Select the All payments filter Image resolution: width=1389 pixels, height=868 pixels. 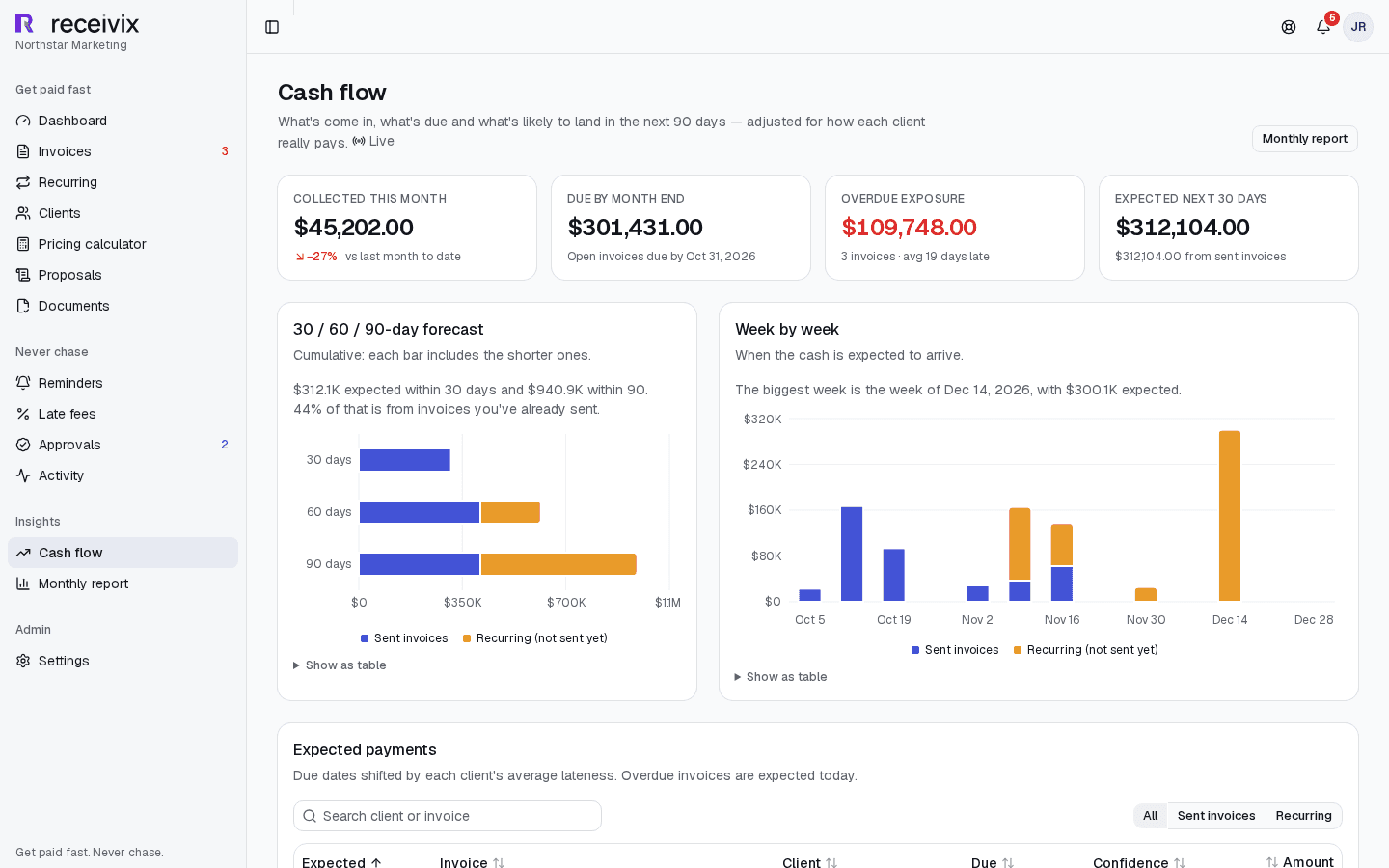click(1150, 816)
